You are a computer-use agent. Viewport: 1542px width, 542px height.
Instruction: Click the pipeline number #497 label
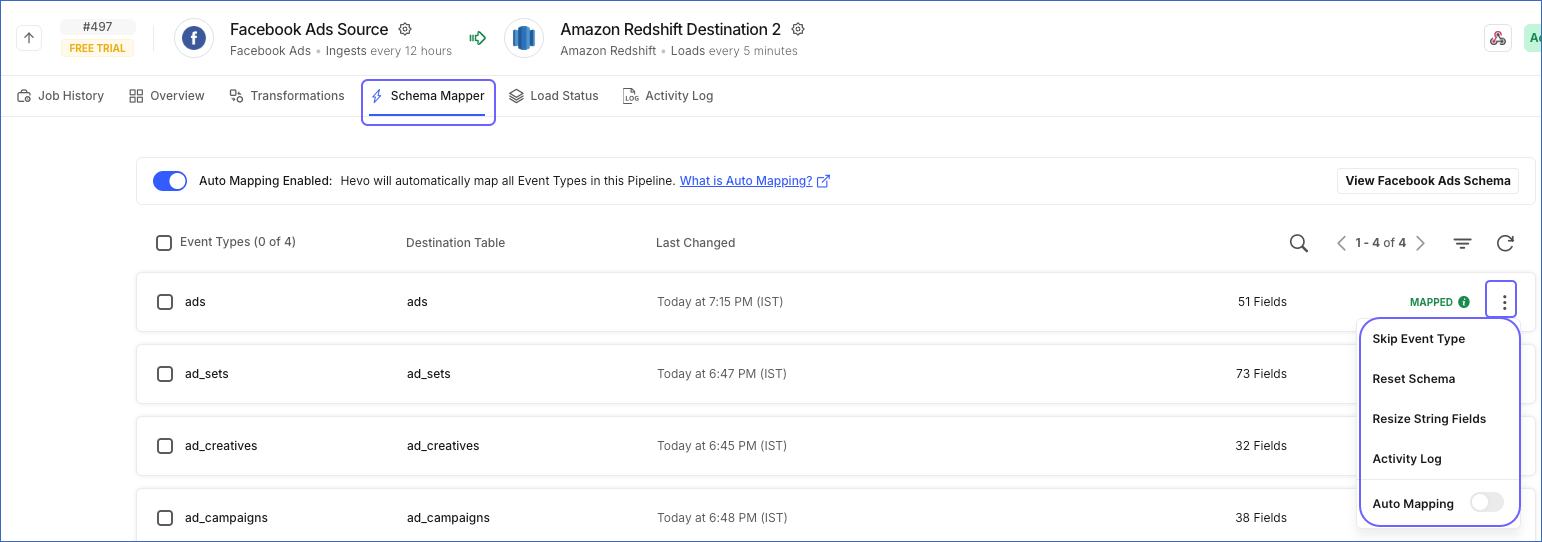(x=97, y=27)
